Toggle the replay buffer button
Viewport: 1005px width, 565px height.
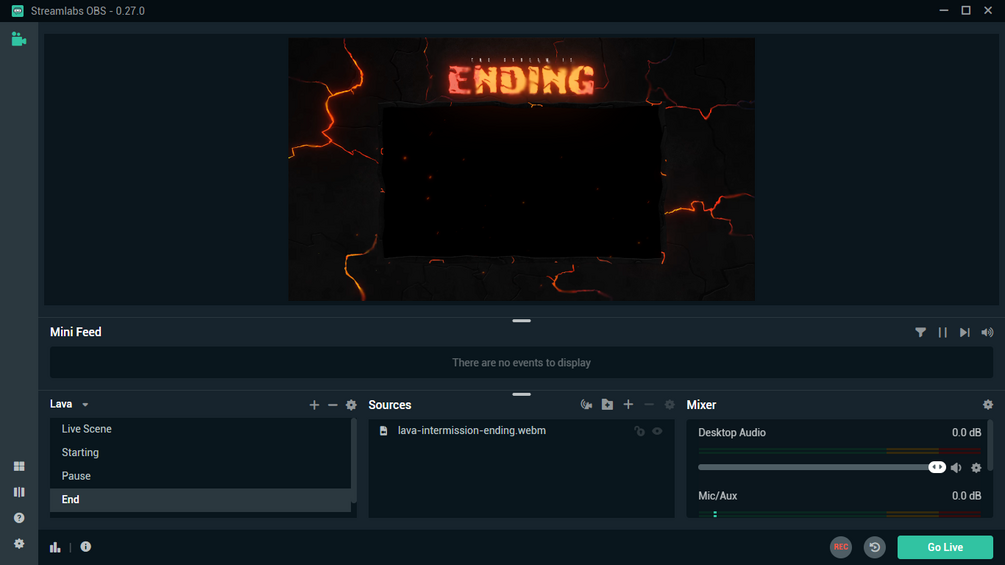[874, 547]
